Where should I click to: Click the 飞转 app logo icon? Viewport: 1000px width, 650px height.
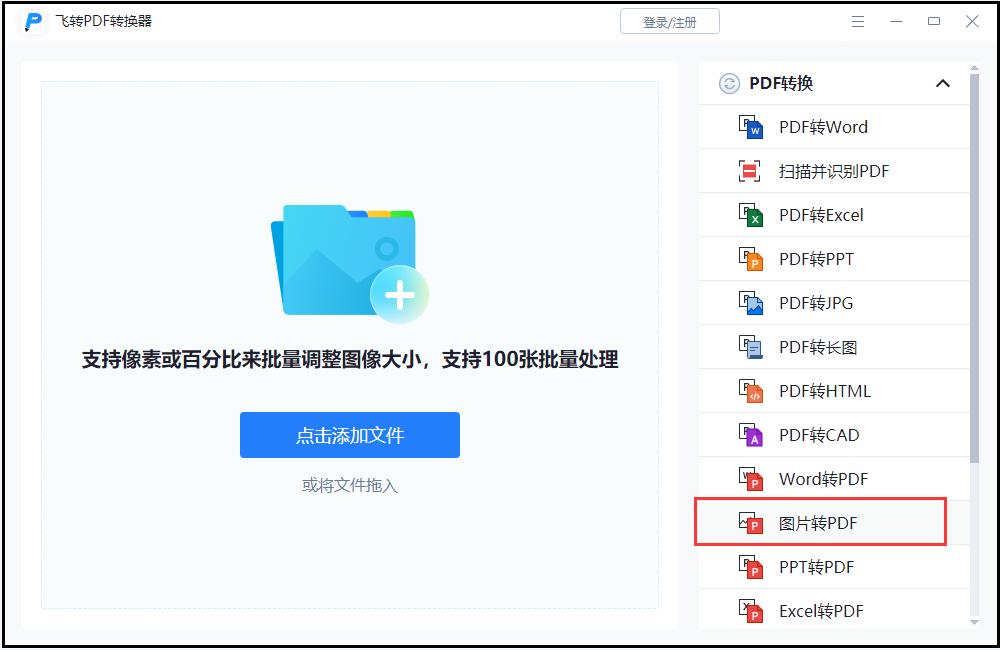(x=30, y=21)
